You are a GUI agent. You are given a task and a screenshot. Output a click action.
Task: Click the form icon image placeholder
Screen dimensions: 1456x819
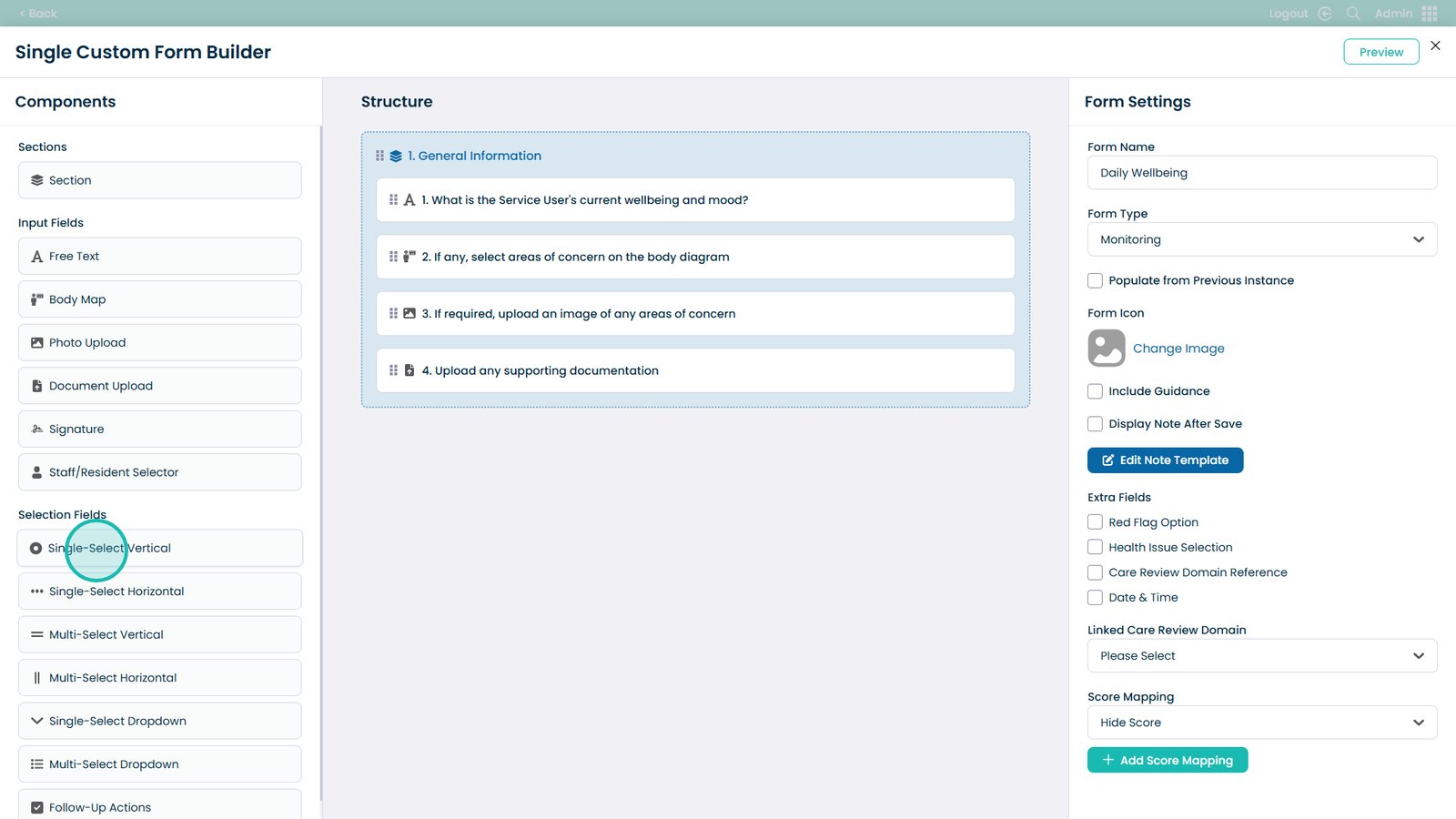click(x=1107, y=349)
